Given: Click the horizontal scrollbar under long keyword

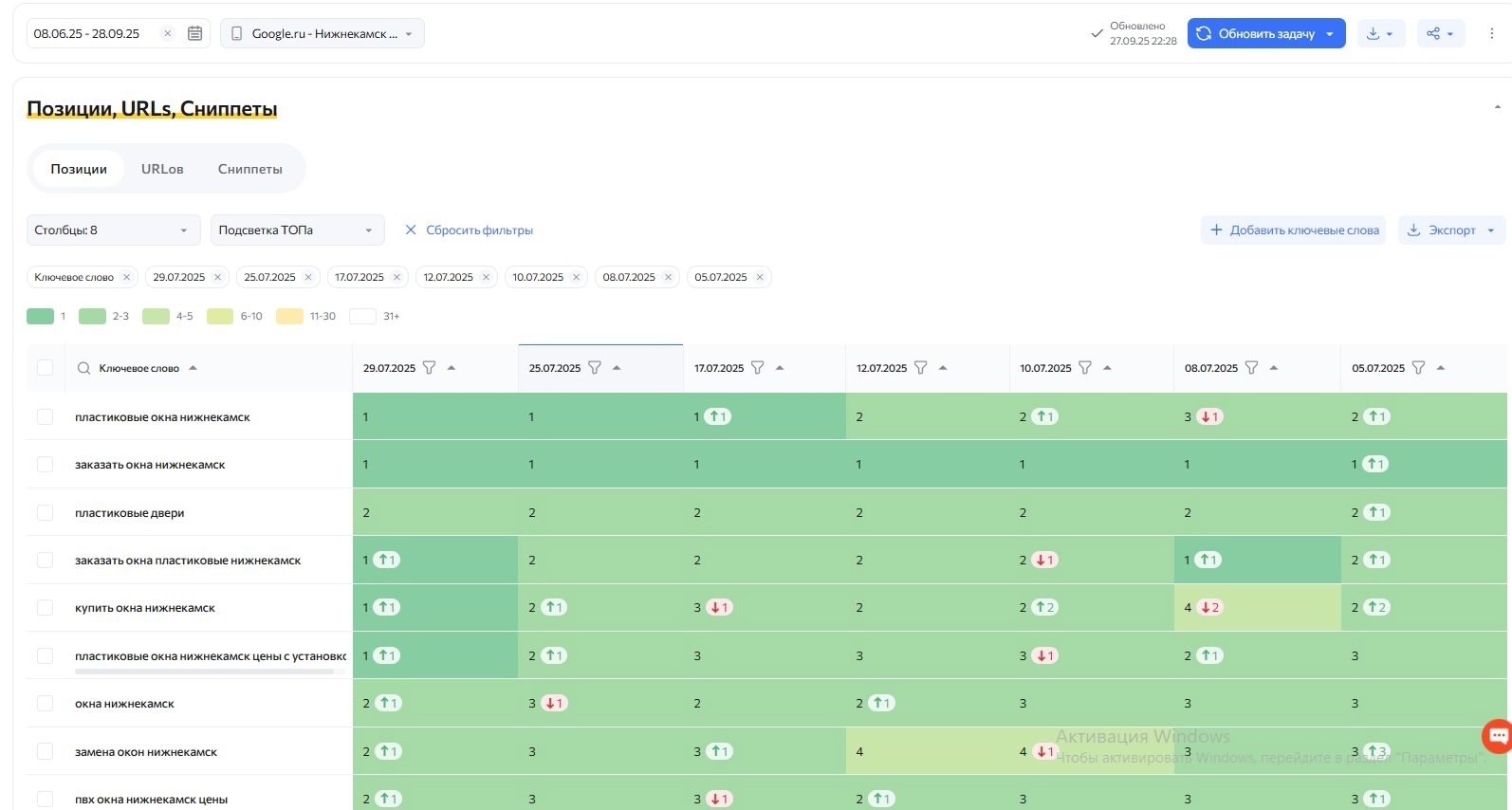Looking at the screenshot, I should click(204, 671).
